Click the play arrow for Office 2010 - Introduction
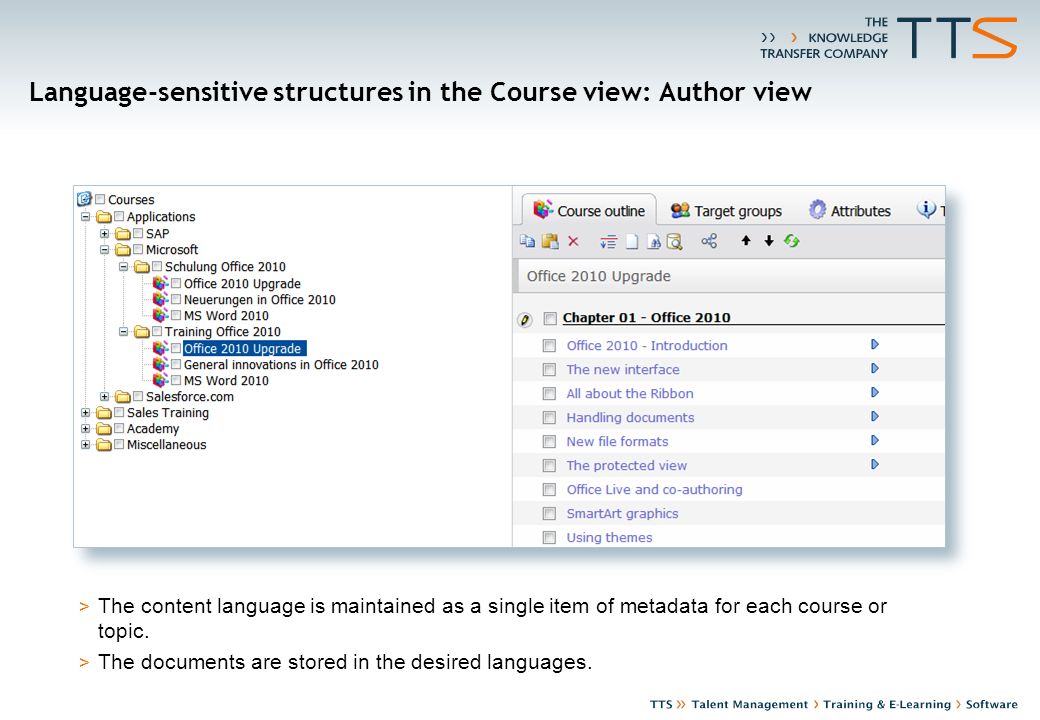 point(875,344)
